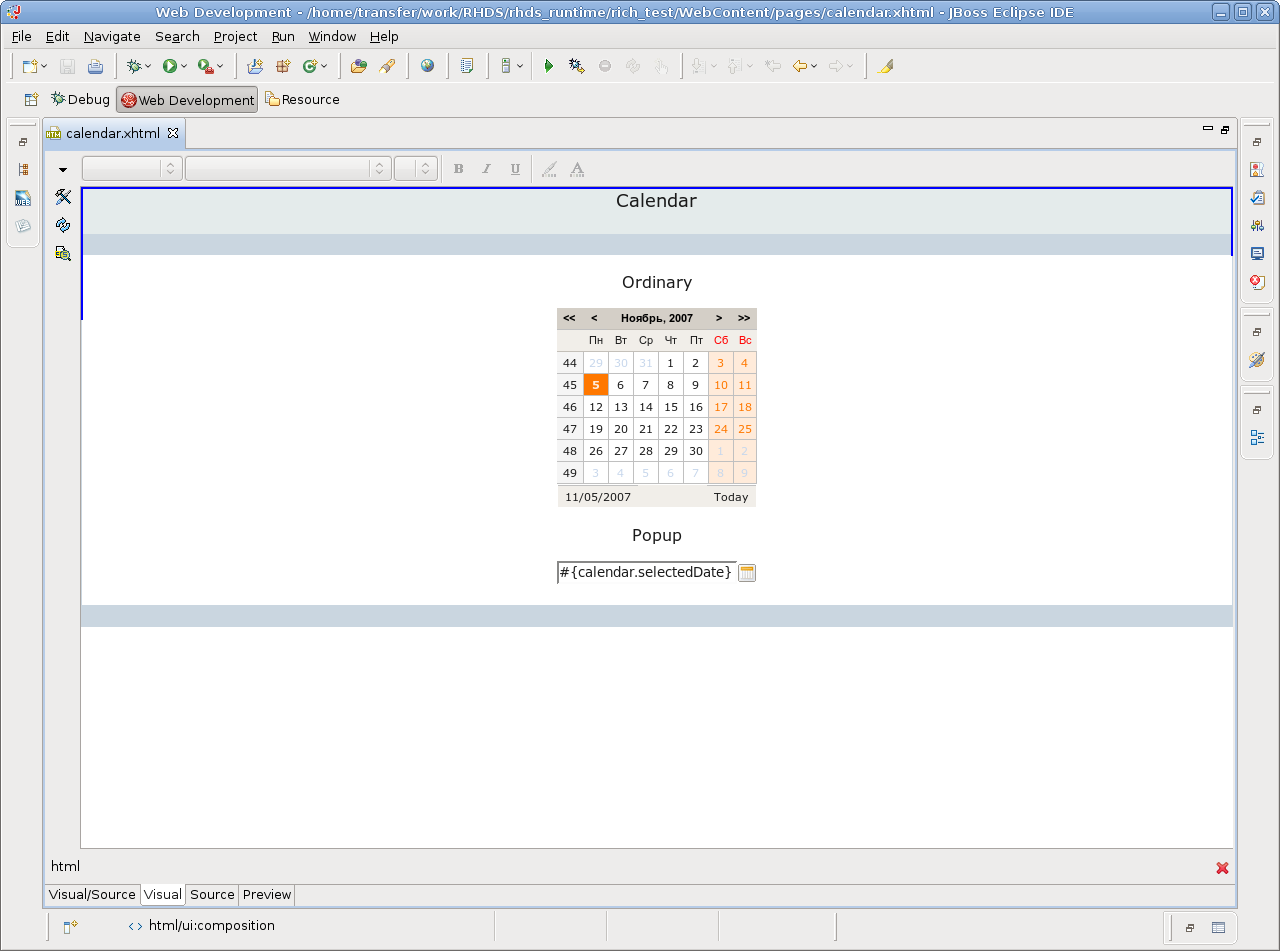Image resolution: width=1280 pixels, height=951 pixels.
Task: Switch to the Preview tab
Action: click(x=267, y=895)
